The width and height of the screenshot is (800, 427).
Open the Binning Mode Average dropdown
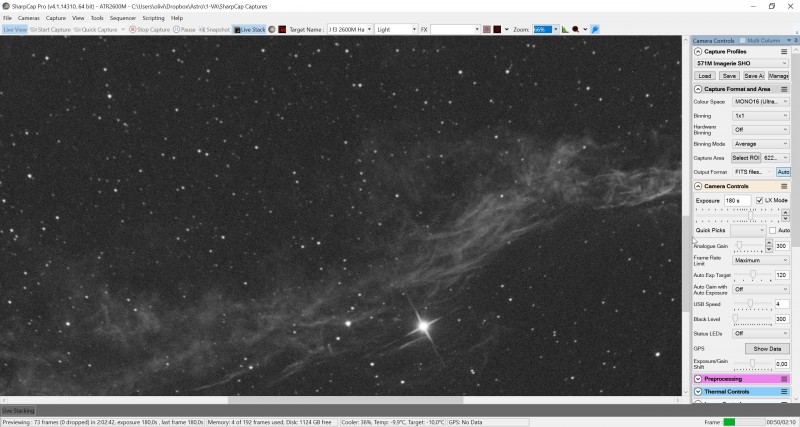coord(761,144)
